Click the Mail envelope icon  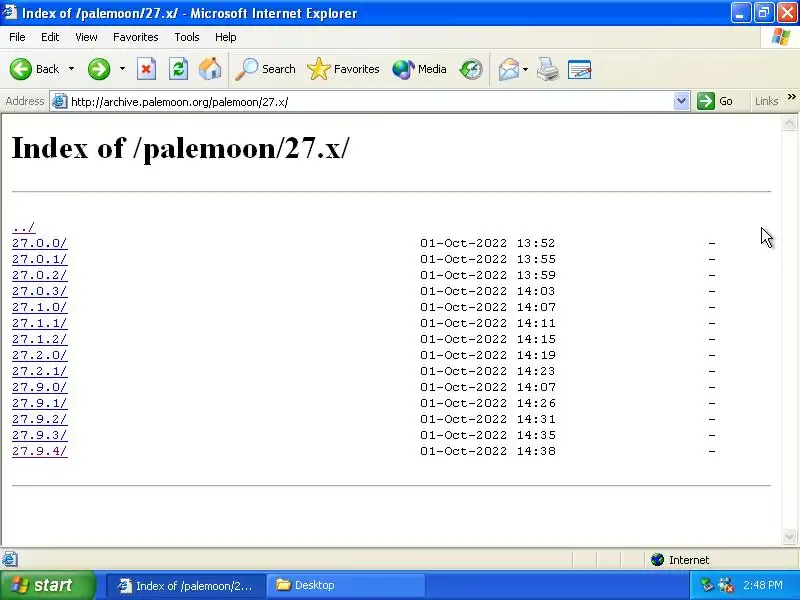click(x=509, y=69)
